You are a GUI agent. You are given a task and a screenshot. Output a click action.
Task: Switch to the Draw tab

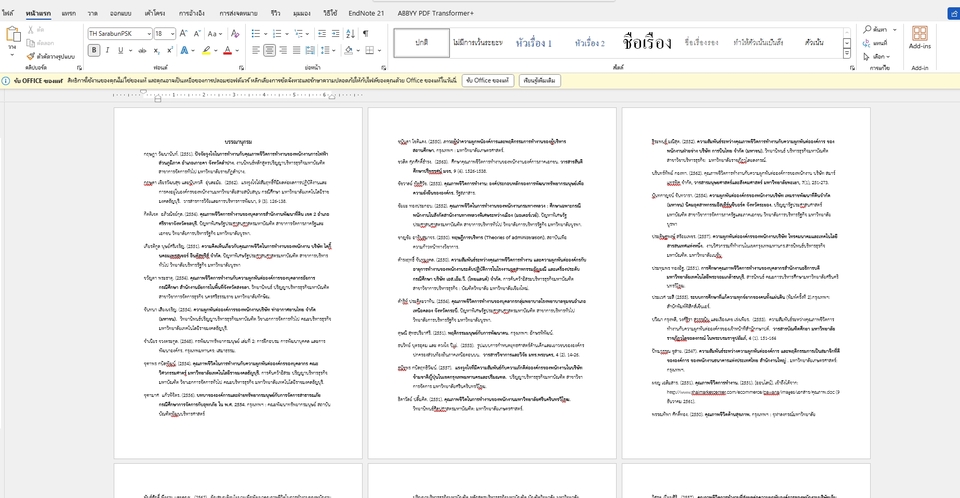(92, 13)
